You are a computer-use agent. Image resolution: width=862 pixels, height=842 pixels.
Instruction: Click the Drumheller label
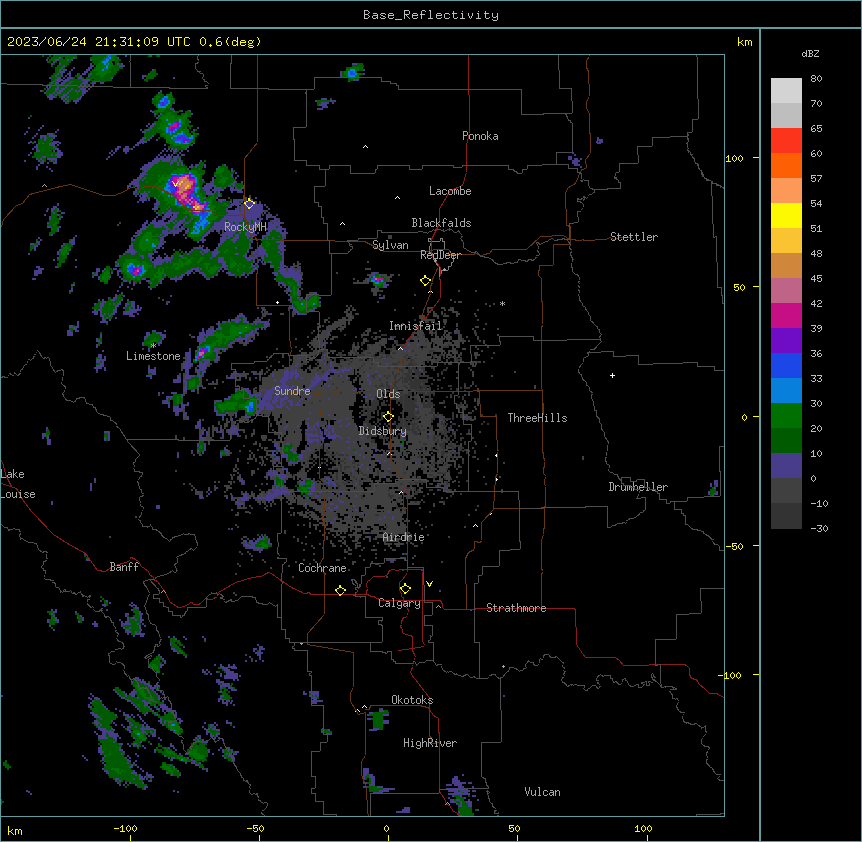click(x=638, y=487)
